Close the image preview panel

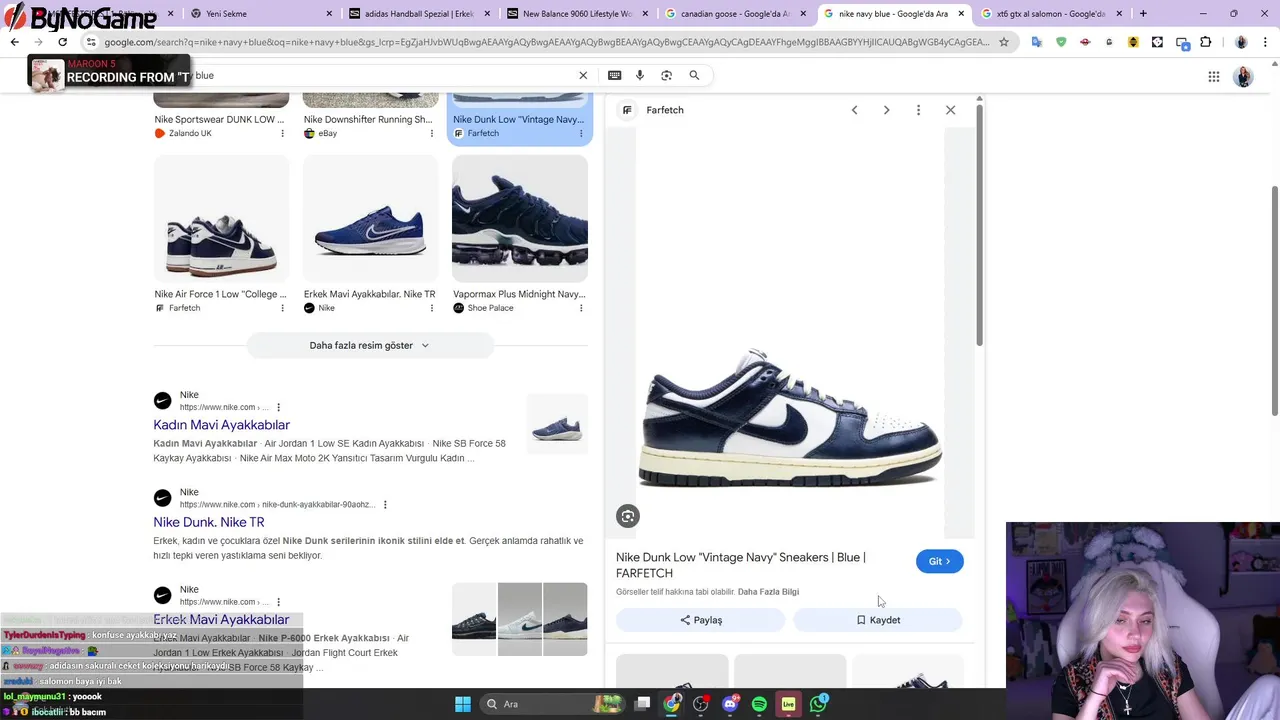[950, 110]
